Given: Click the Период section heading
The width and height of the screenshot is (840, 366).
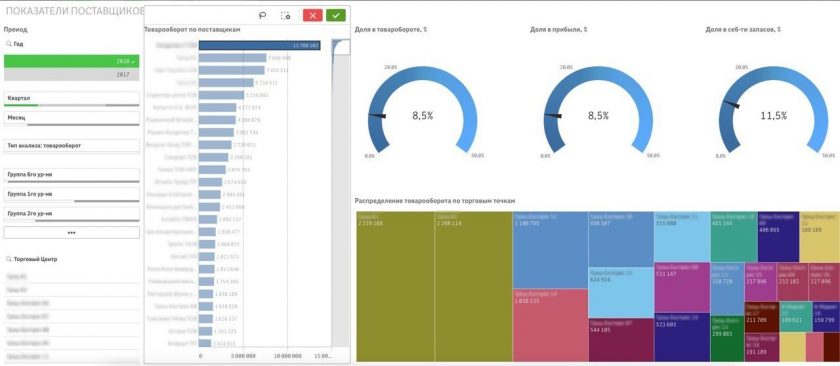Looking at the screenshot, I should [15, 29].
